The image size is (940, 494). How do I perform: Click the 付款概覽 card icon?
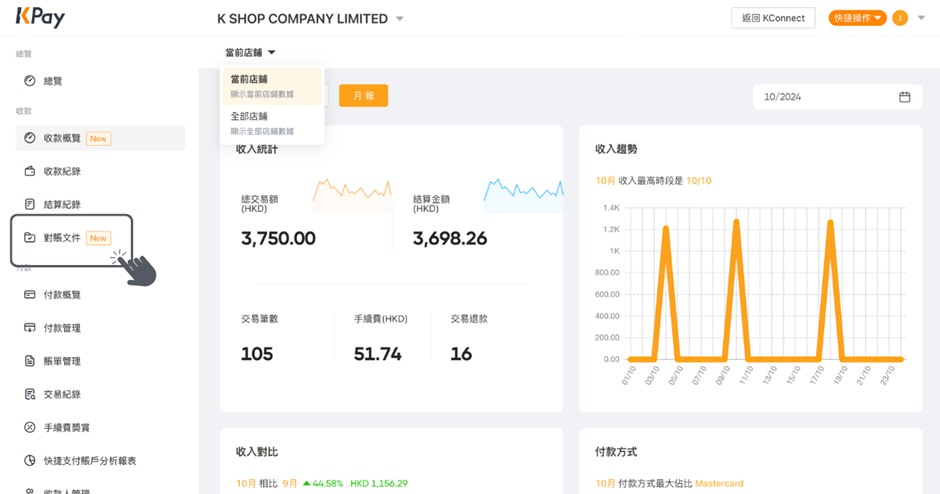click(x=29, y=294)
